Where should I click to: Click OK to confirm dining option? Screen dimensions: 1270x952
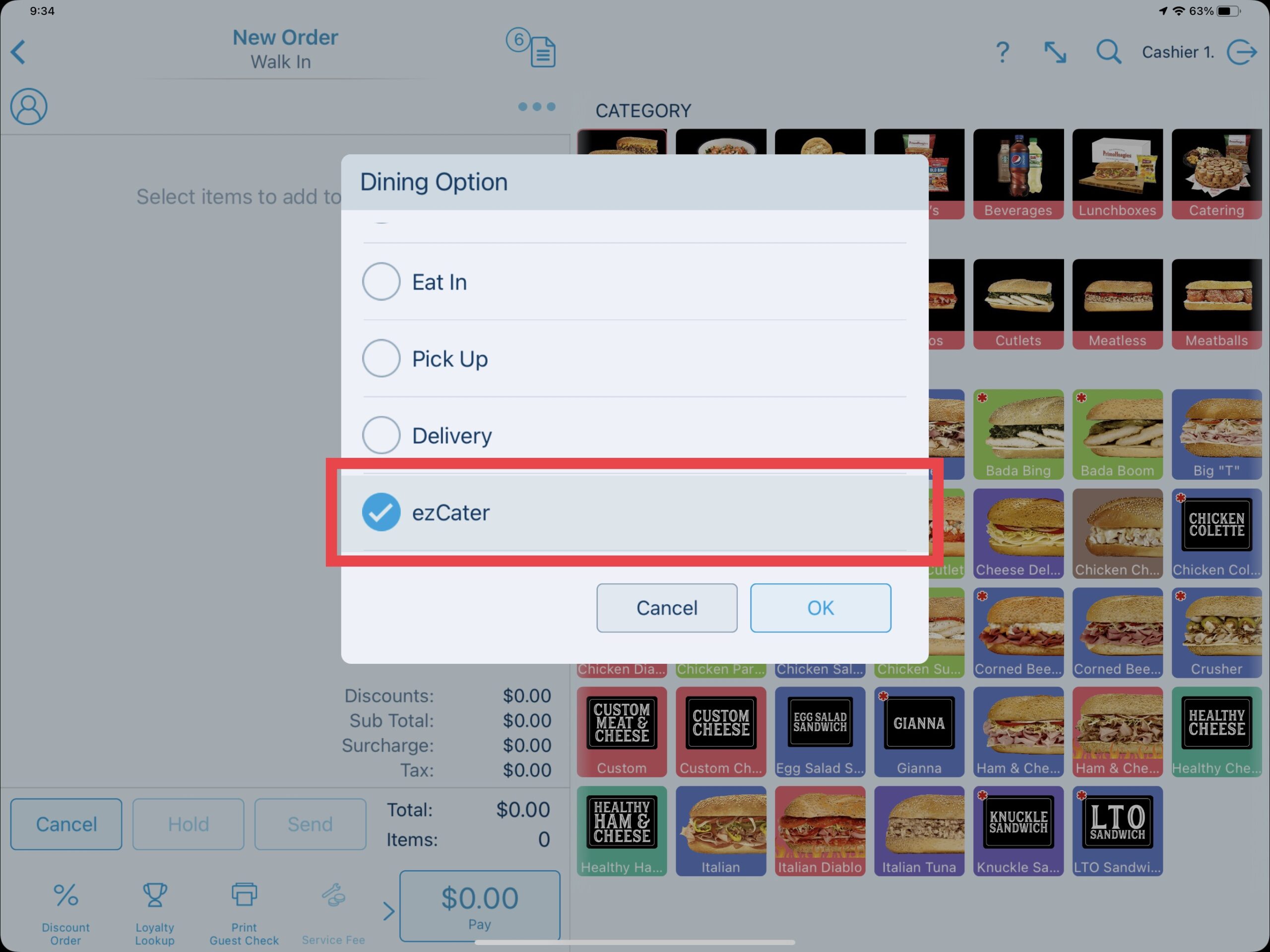click(820, 608)
